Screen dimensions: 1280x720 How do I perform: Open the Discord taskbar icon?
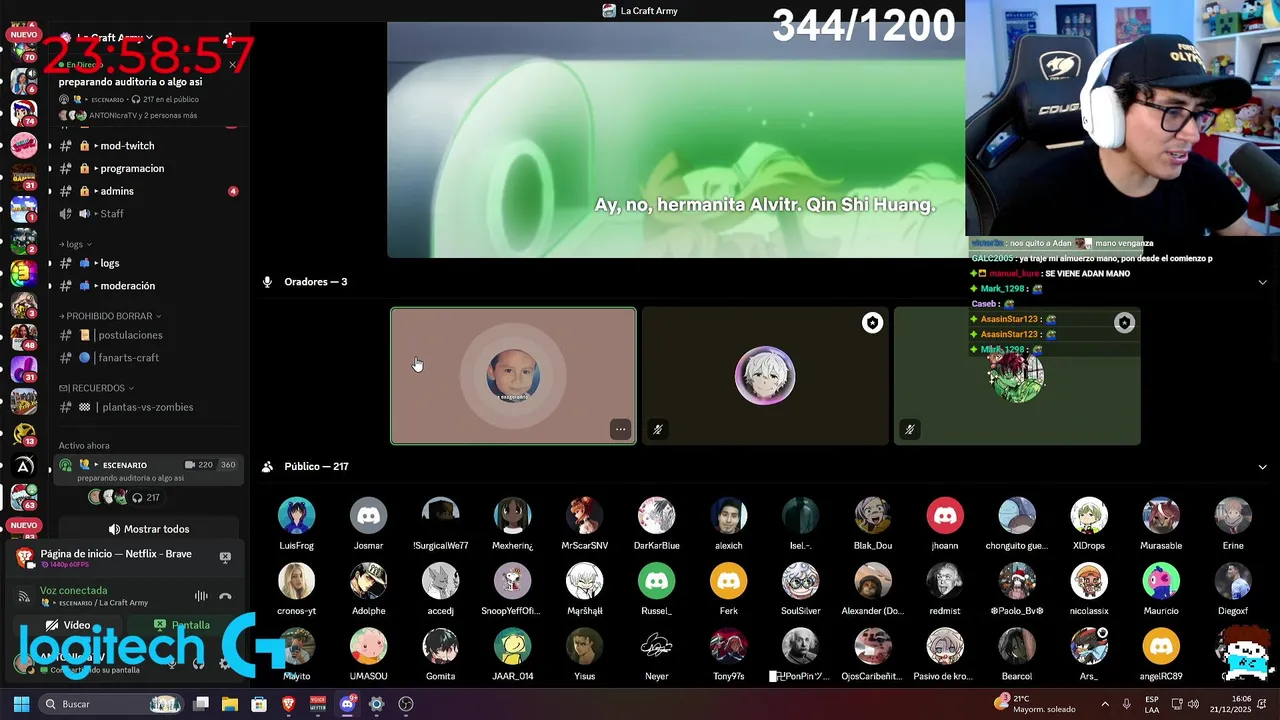(x=347, y=704)
